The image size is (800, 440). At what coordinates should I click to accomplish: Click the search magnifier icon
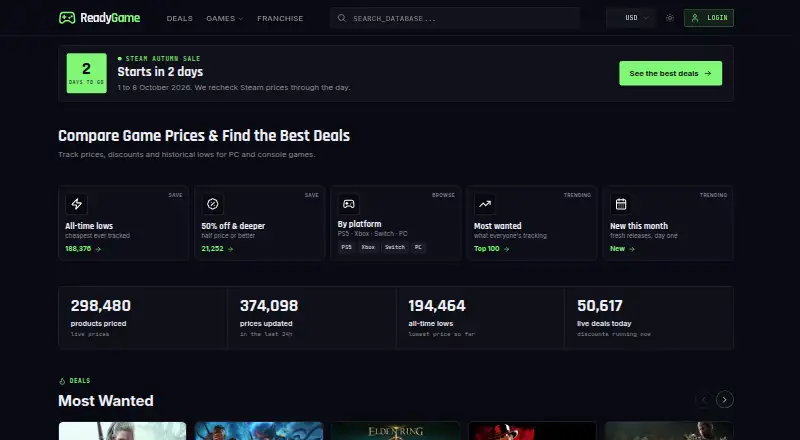coord(342,18)
